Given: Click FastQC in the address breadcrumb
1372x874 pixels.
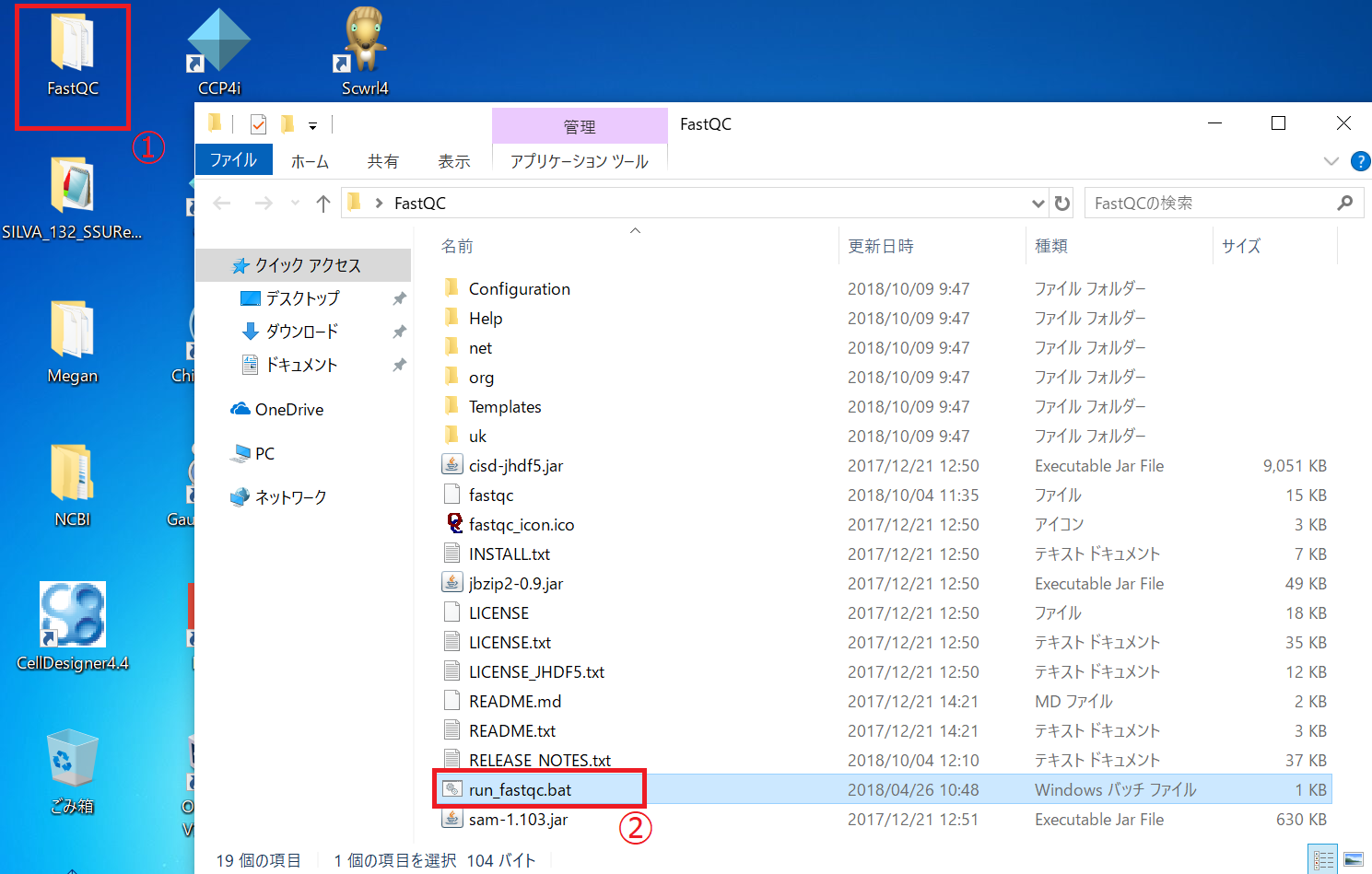Looking at the screenshot, I should coord(420,204).
